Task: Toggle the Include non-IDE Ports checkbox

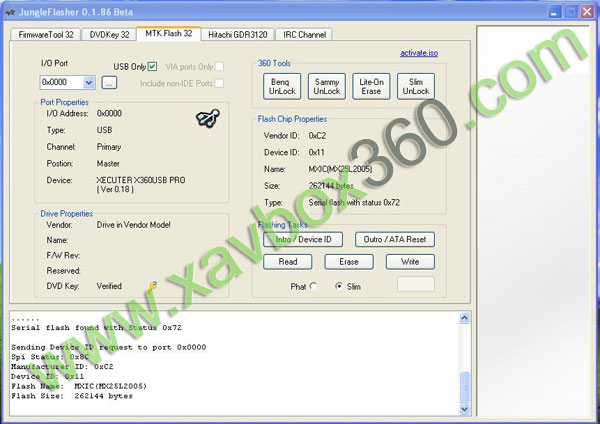Action: [x=219, y=83]
